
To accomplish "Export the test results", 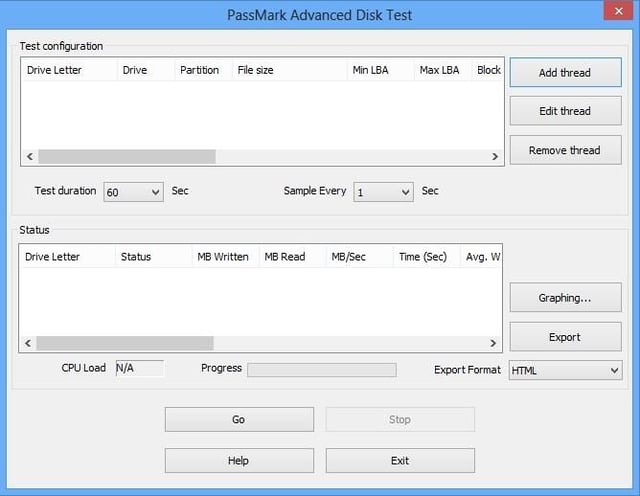I will coord(565,337).
